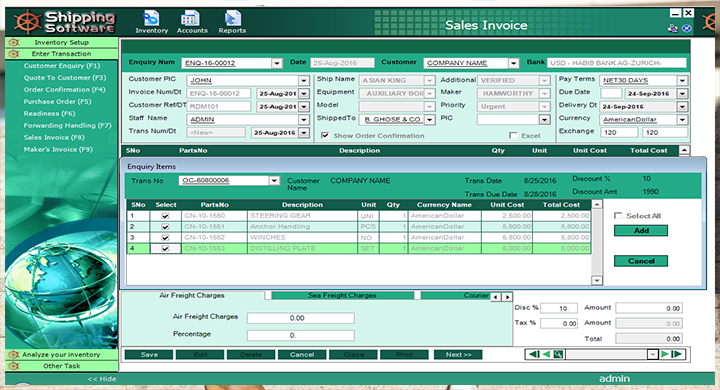The width and height of the screenshot is (720, 390).
Task: Click the blue round X icon in header
Action: [x=686, y=28]
